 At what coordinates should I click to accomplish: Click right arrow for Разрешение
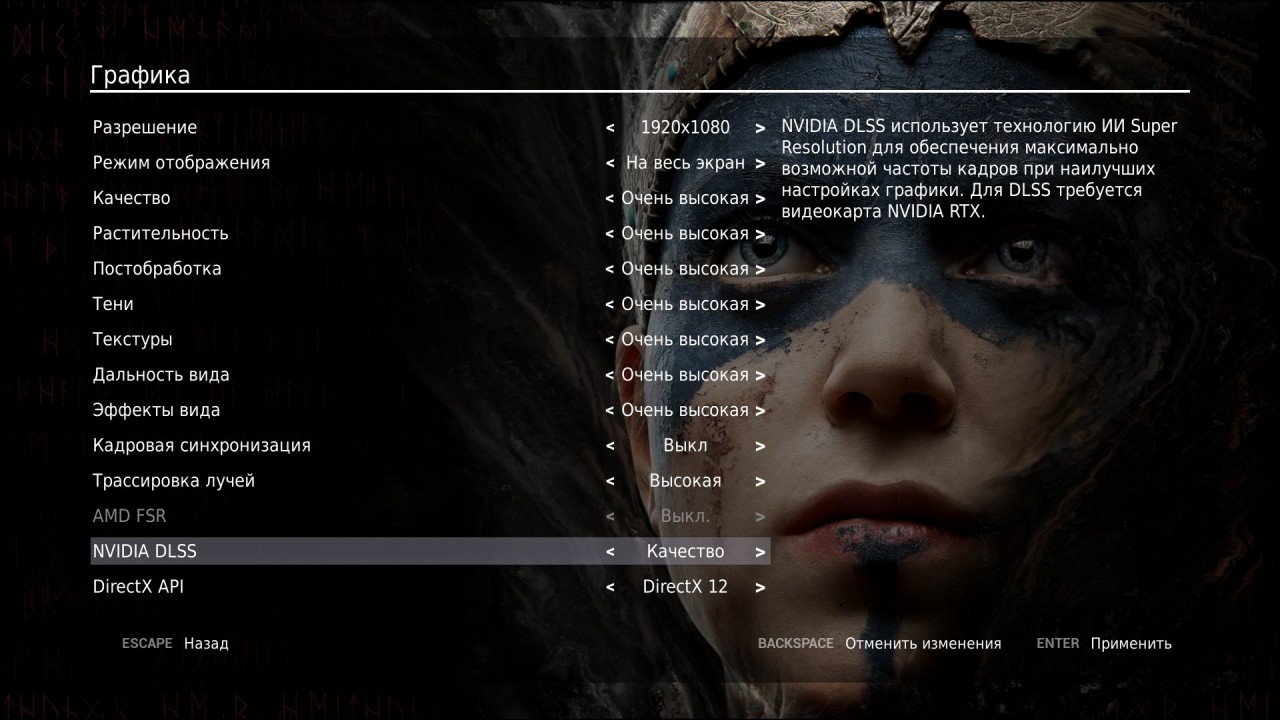point(760,128)
